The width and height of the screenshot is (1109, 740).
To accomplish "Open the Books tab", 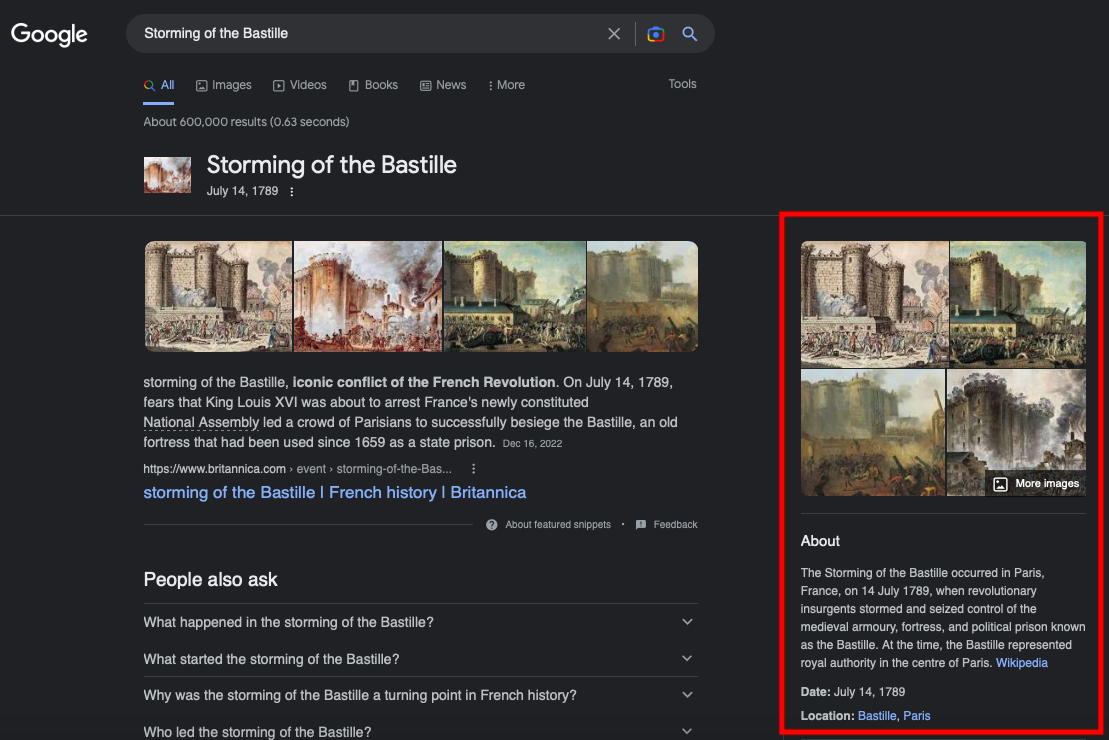I will click(x=373, y=85).
